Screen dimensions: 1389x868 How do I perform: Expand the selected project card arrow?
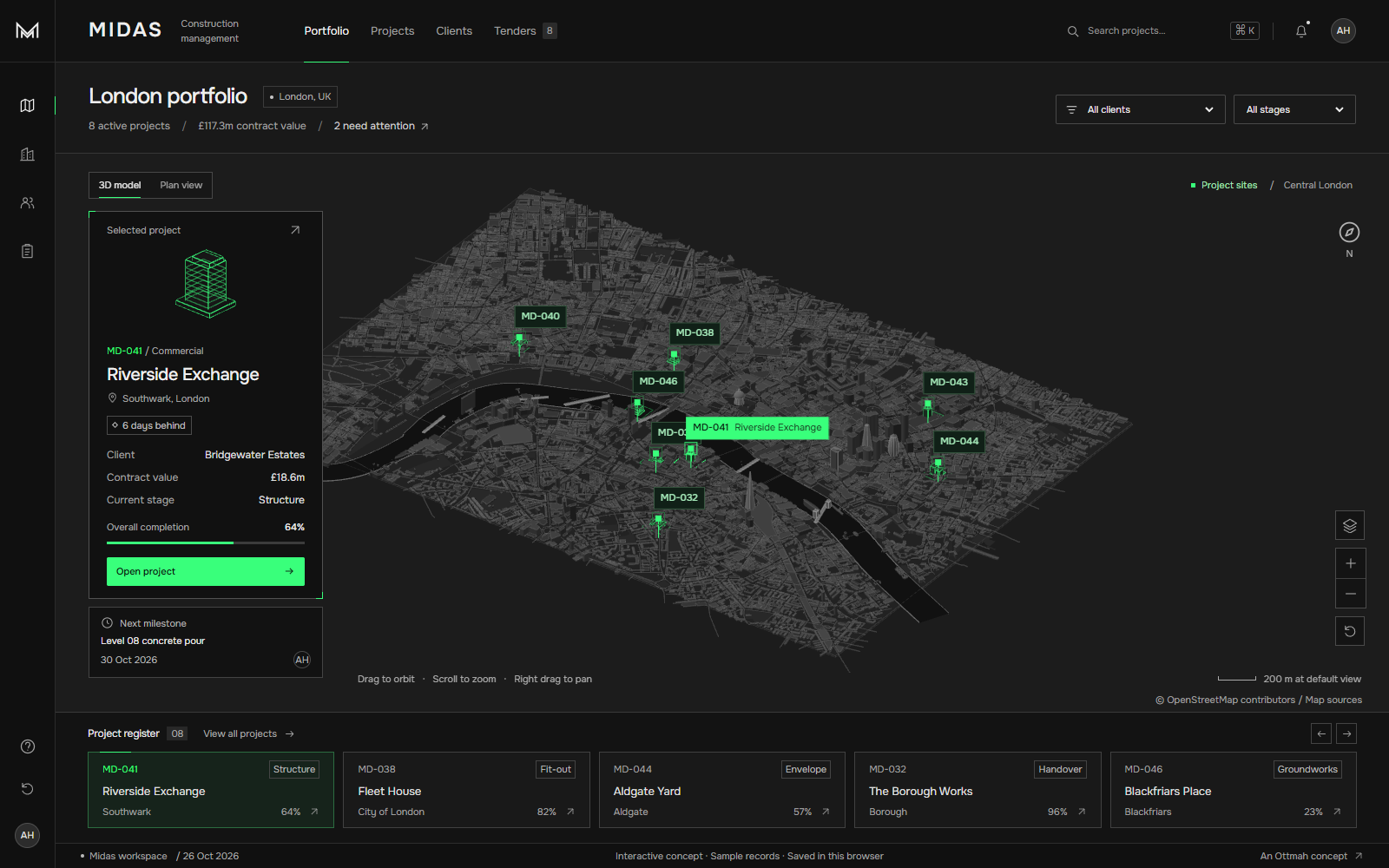click(x=295, y=230)
